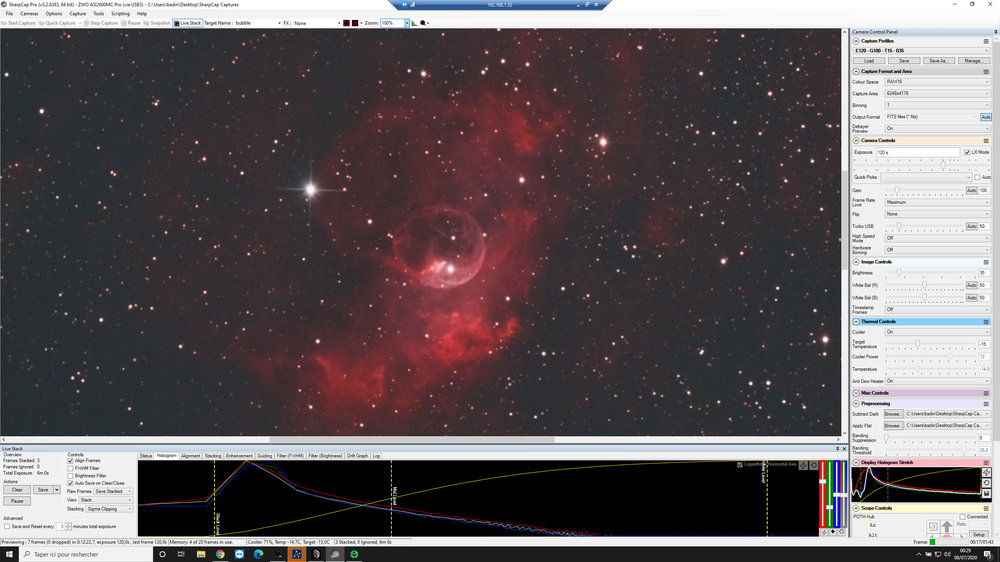1000x562 pixels.
Task: Open the Windows notification center icon
Action: [987, 554]
